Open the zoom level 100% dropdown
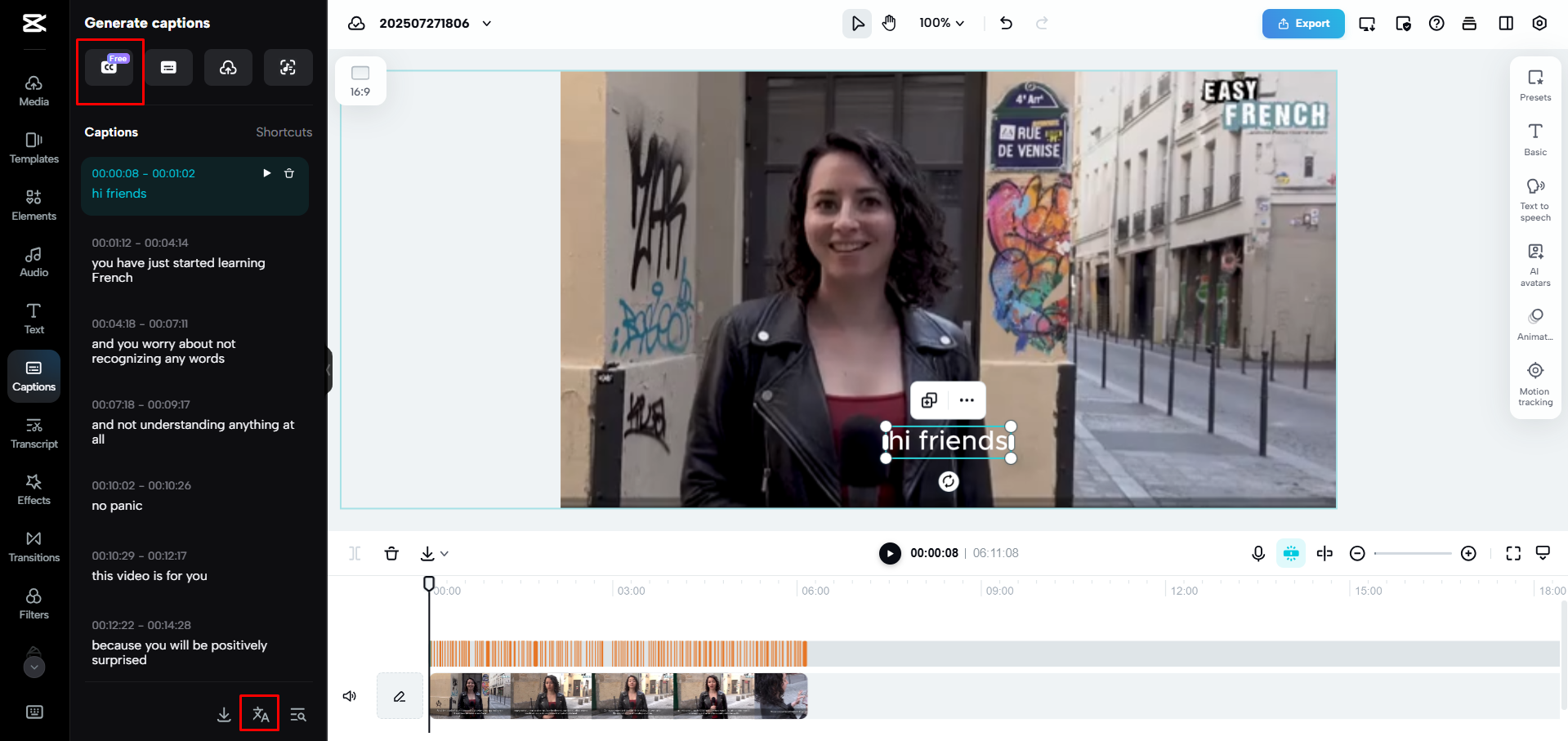Viewport: 1568px width, 741px height. [940, 23]
